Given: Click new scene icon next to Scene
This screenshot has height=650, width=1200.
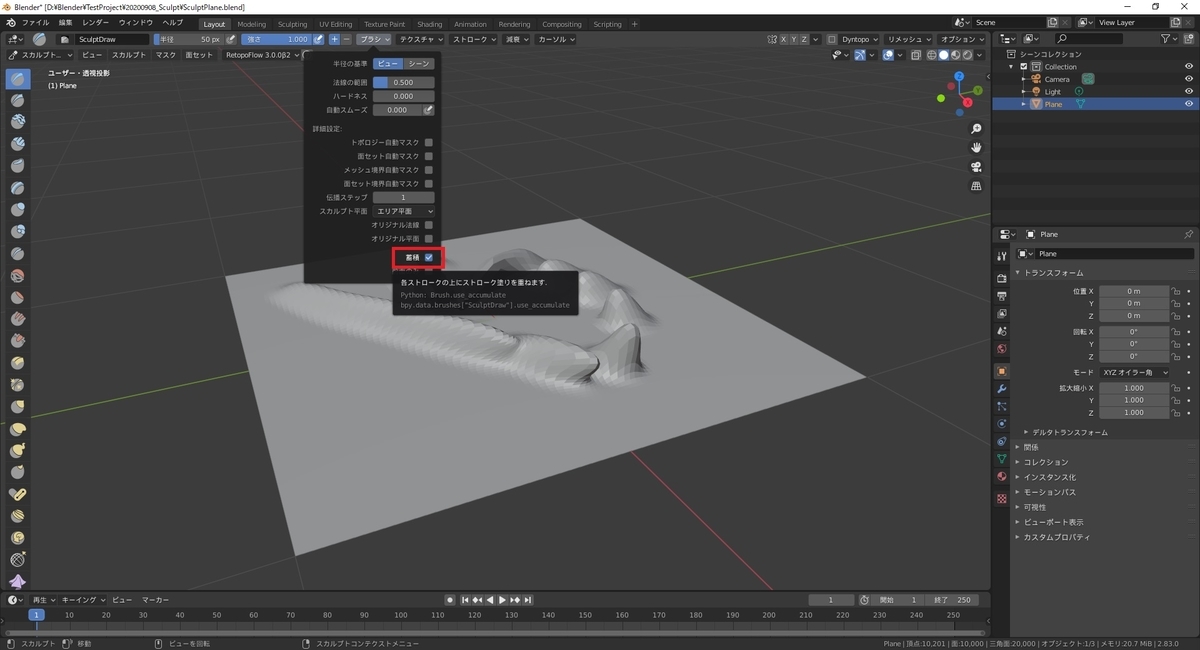Looking at the screenshot, I should click(x=1054, y=22).
